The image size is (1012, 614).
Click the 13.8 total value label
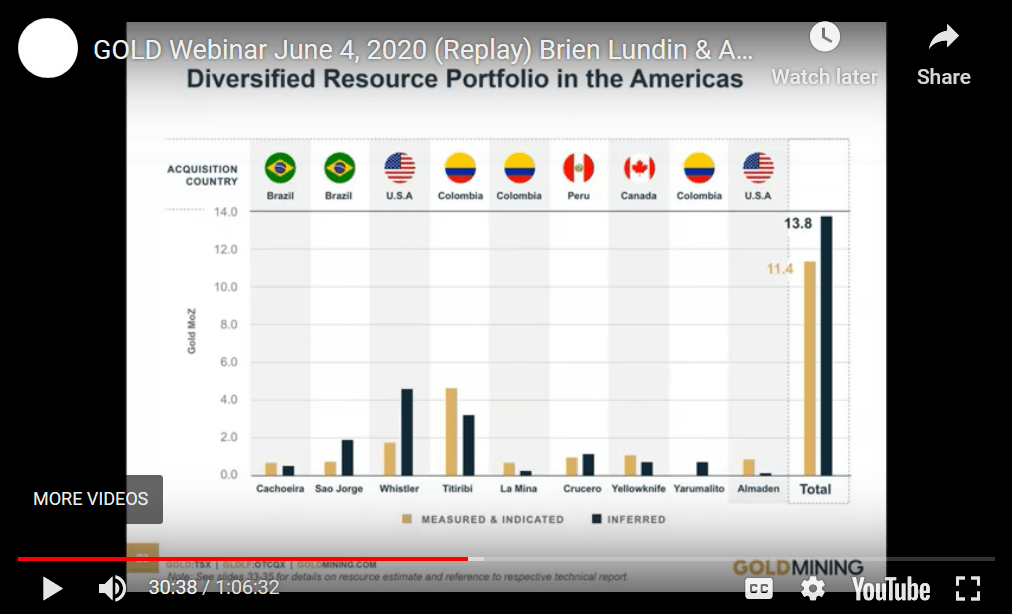[798, 223]
